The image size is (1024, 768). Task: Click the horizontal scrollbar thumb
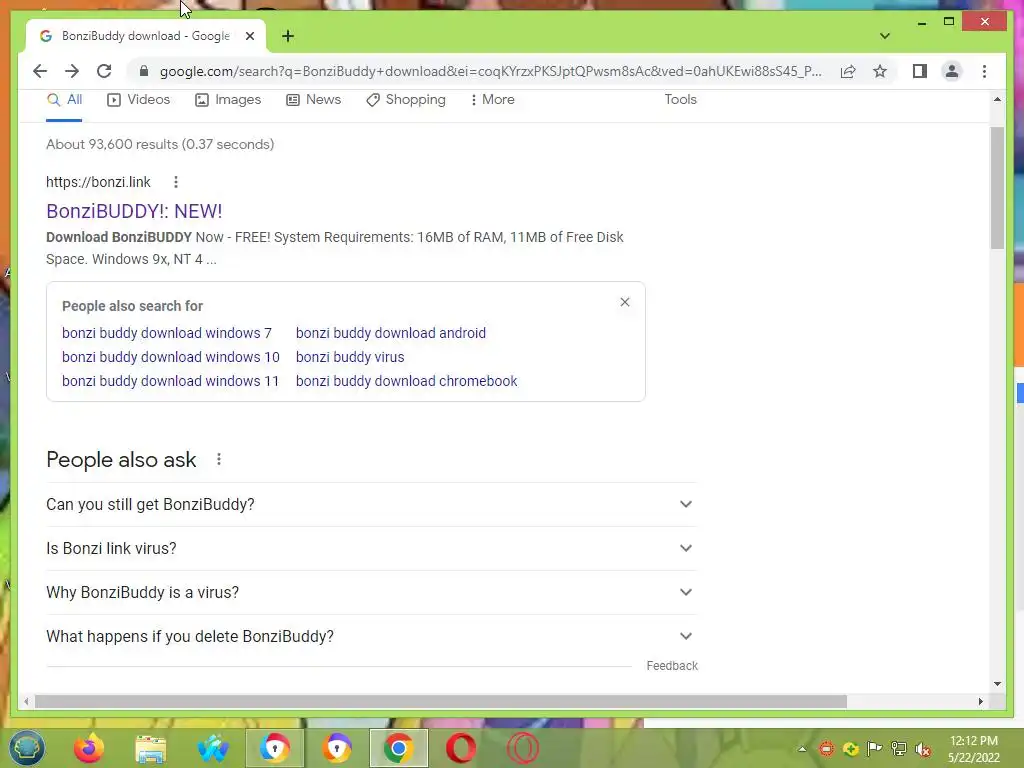[x=441, y=701]
